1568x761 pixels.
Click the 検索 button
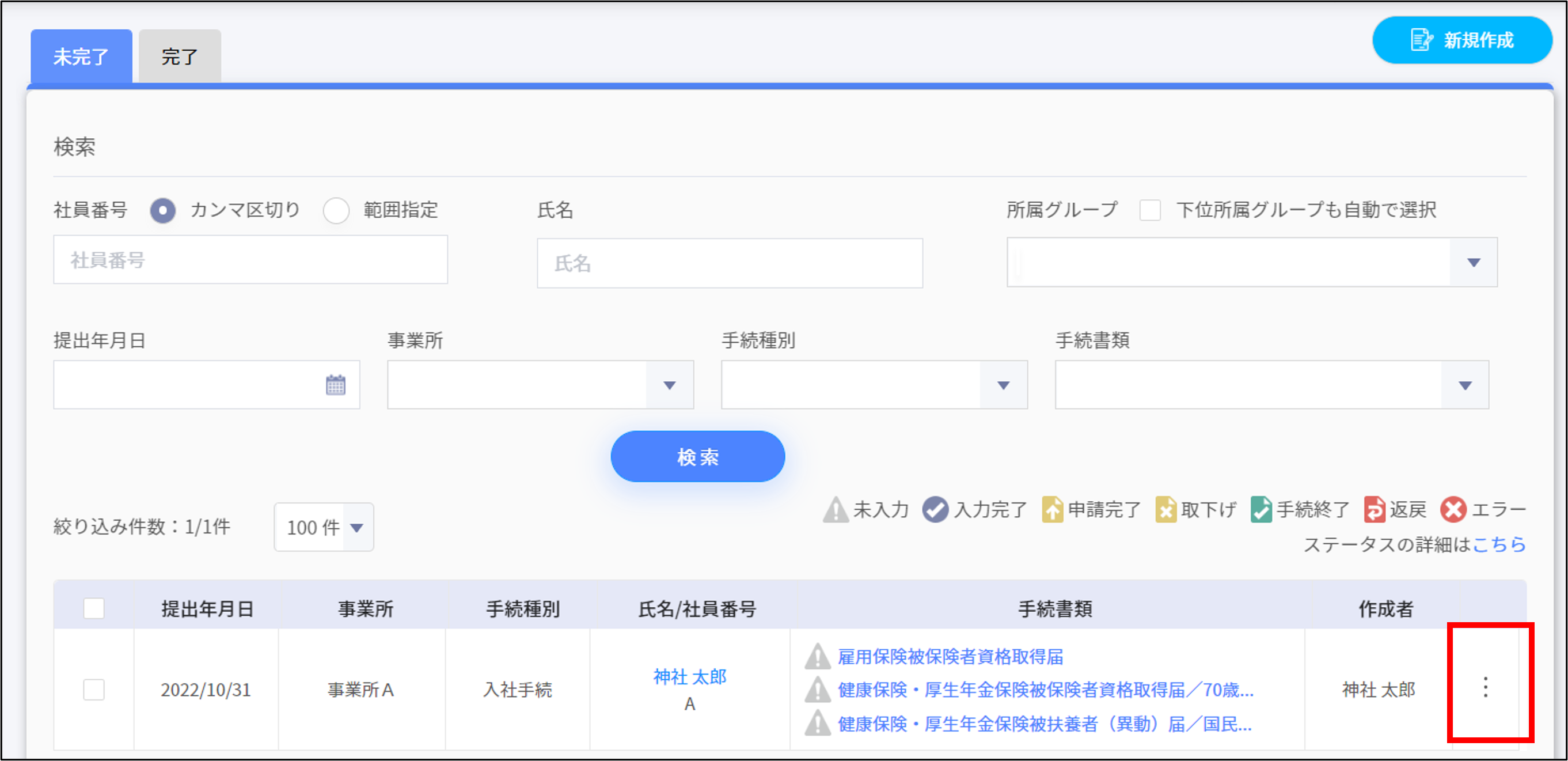tap(697, 457)
